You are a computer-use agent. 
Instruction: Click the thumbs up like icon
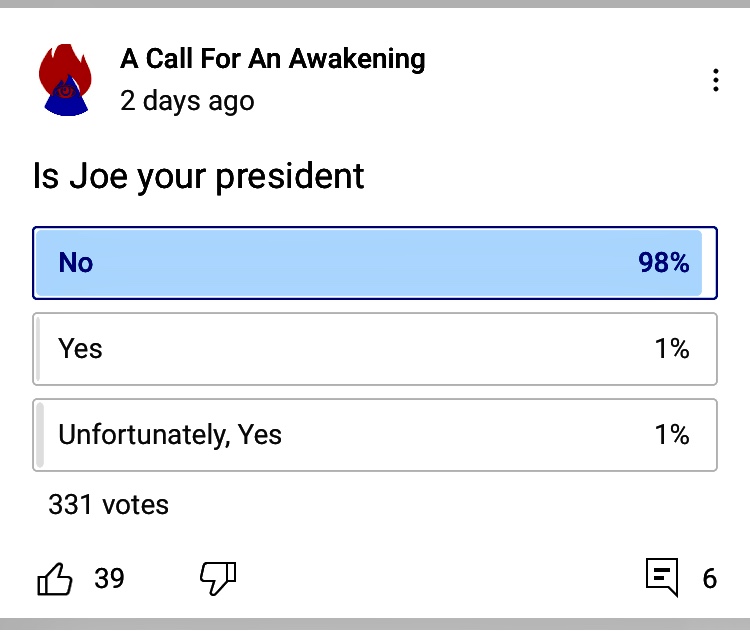pos(55,578)
